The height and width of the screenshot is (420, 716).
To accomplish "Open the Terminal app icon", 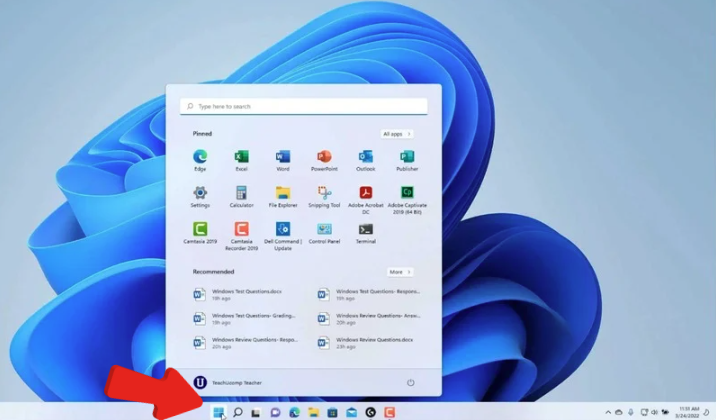I will 365,230.
